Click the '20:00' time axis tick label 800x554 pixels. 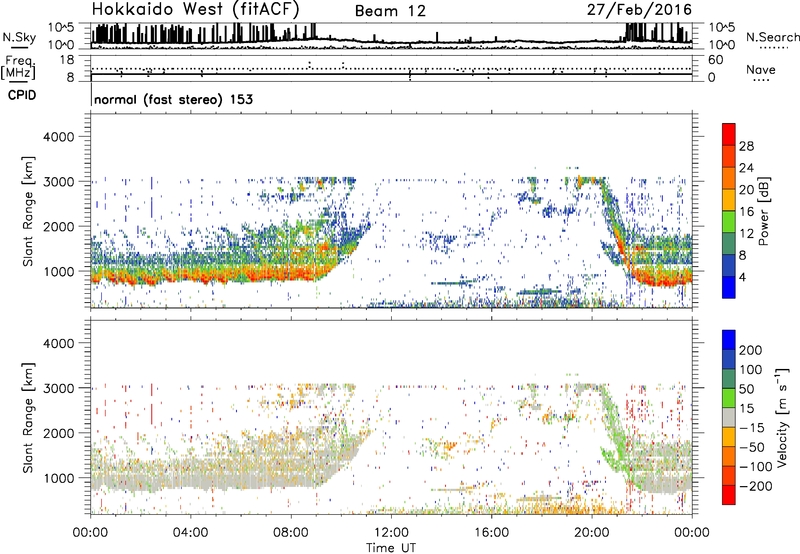click(592, 533)
